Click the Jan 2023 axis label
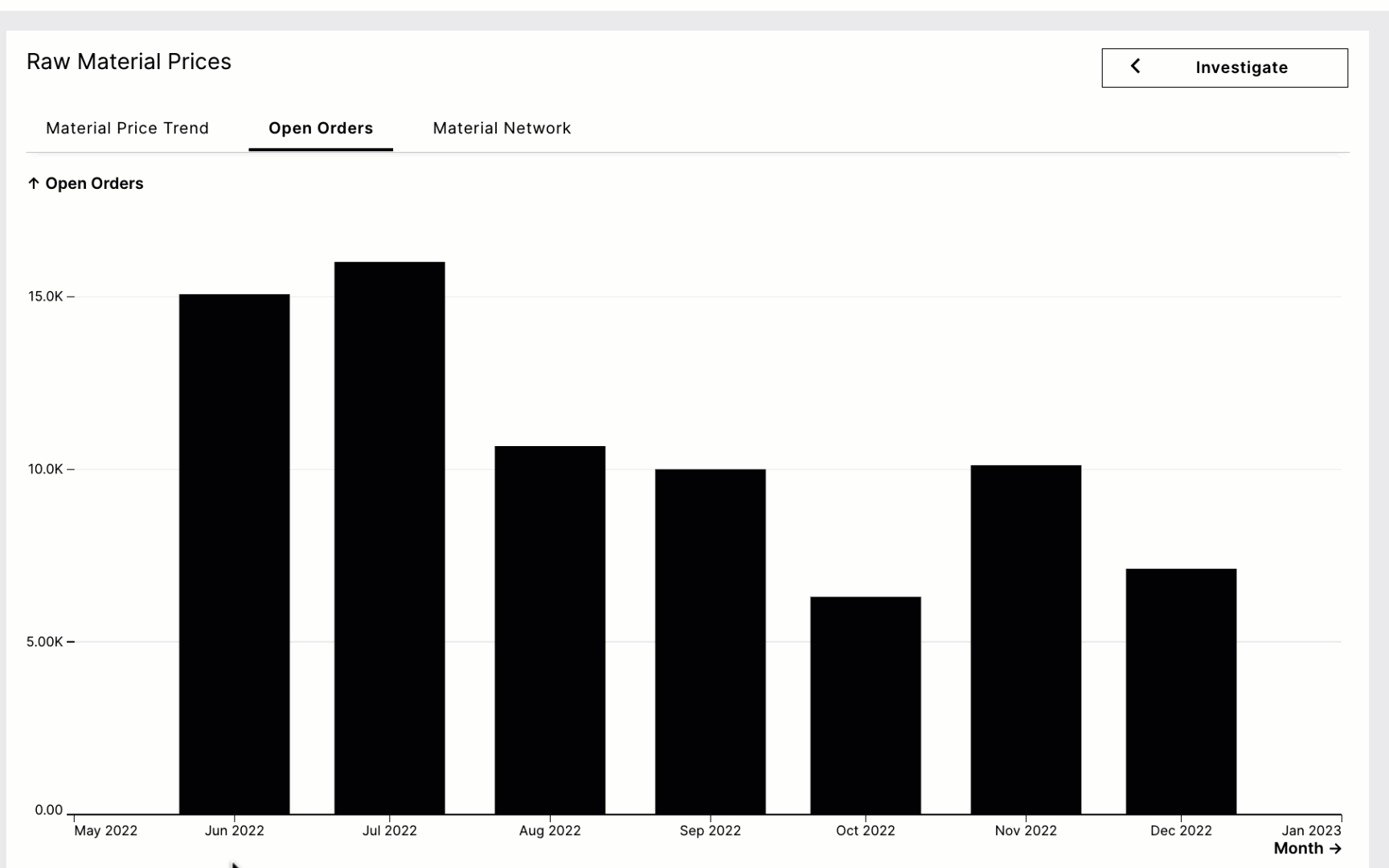The height and width of the screenshot is (868, 1389). coord(1313,830)
